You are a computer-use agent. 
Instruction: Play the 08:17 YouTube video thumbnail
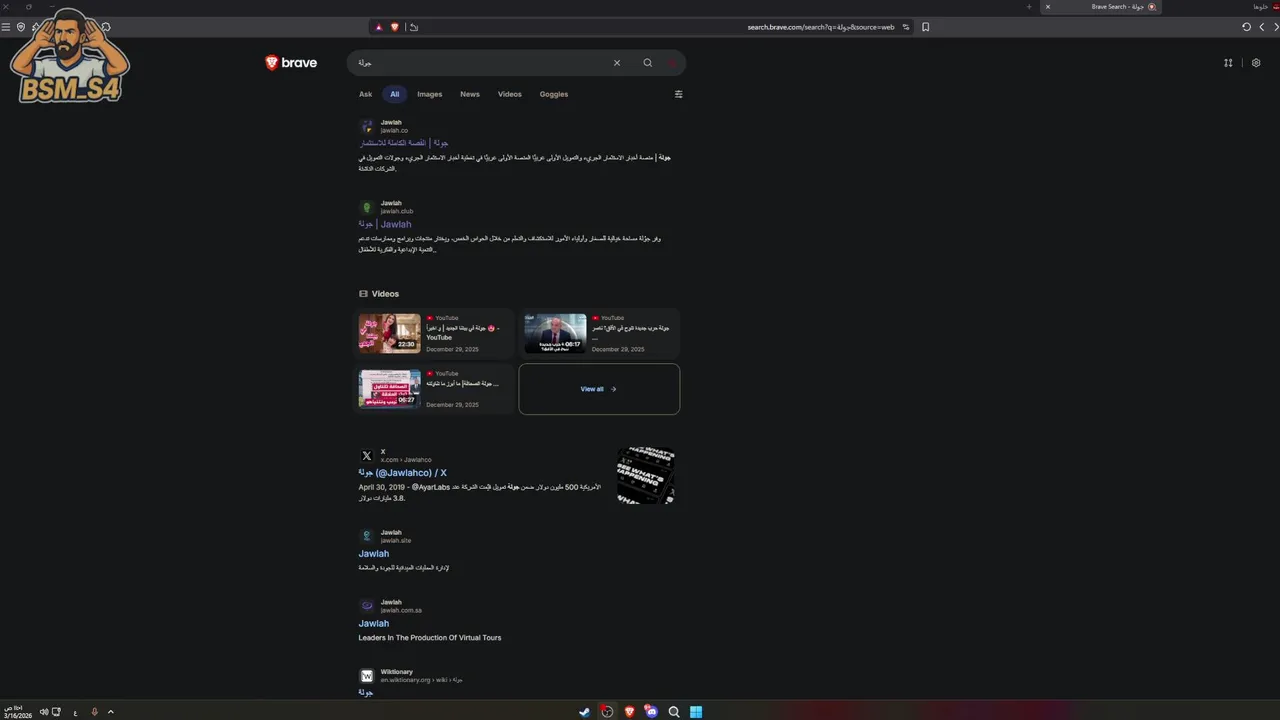click(x=556, y=333)
